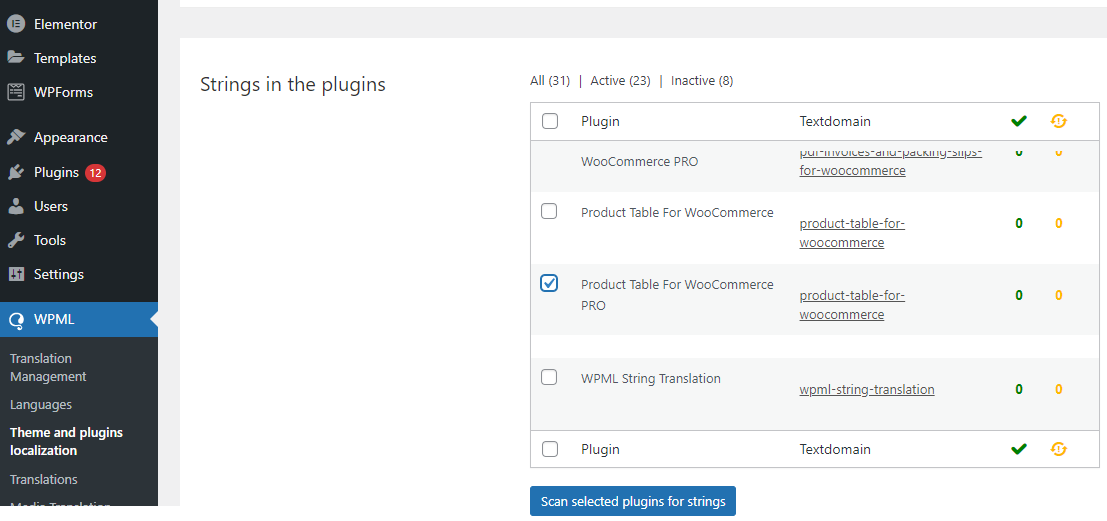Click green 0 in Product Table For WooCommerce PRO row
Viewport: 1107px width, 521px height.
click(1019, 295)
